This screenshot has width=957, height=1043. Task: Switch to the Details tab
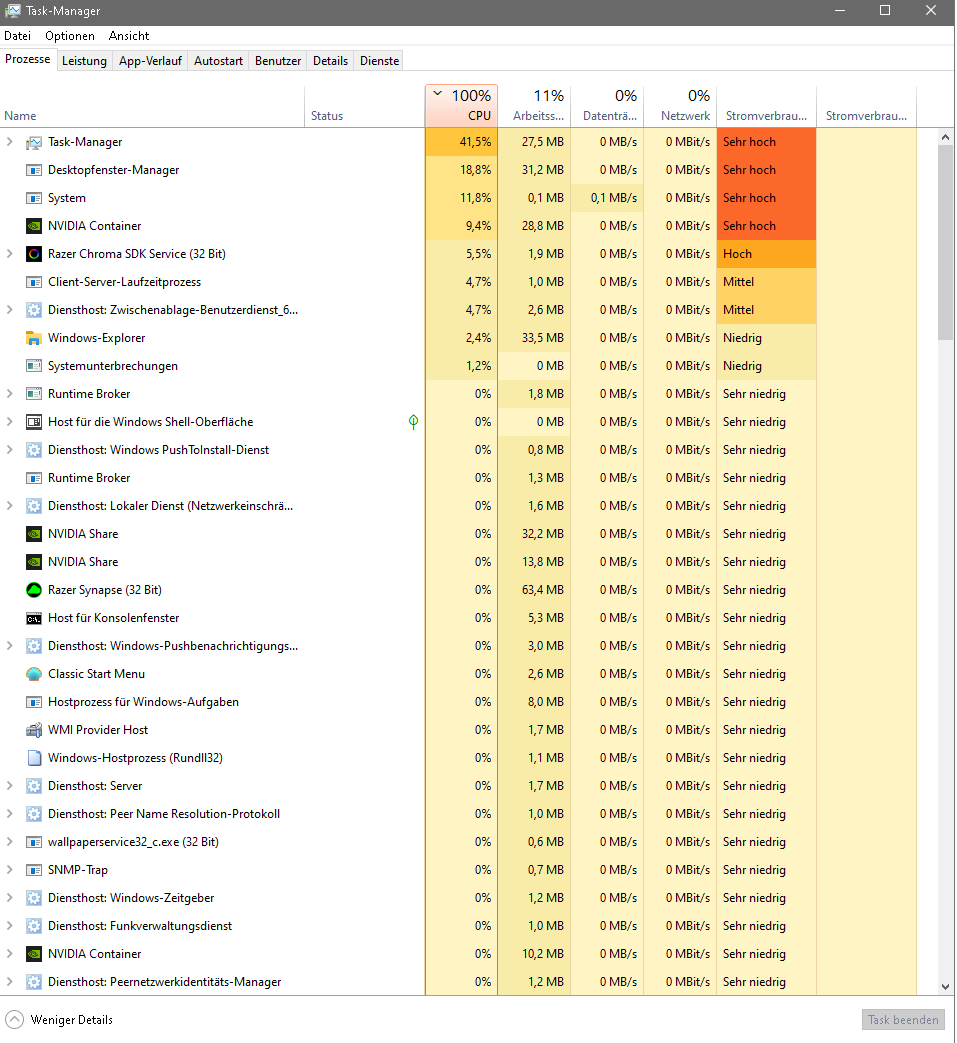point(331,61)
